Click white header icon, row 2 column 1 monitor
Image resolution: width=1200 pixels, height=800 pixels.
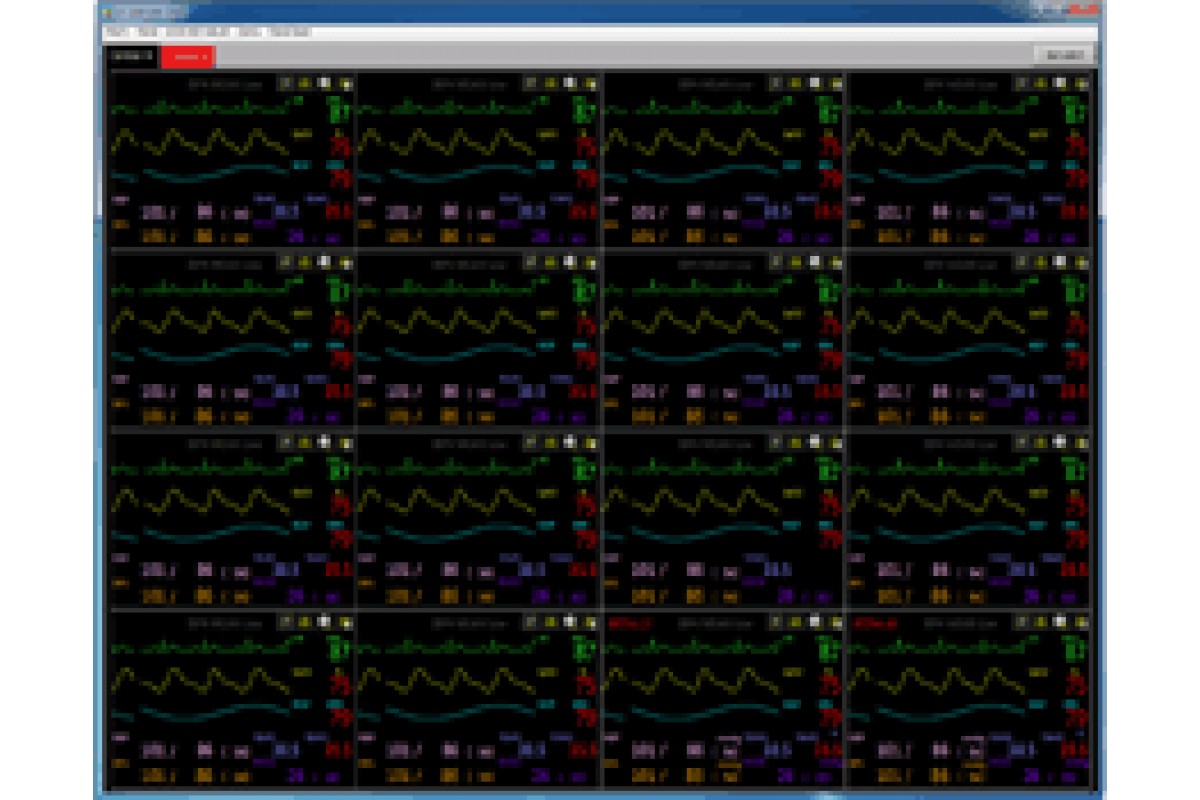point(324,263)
